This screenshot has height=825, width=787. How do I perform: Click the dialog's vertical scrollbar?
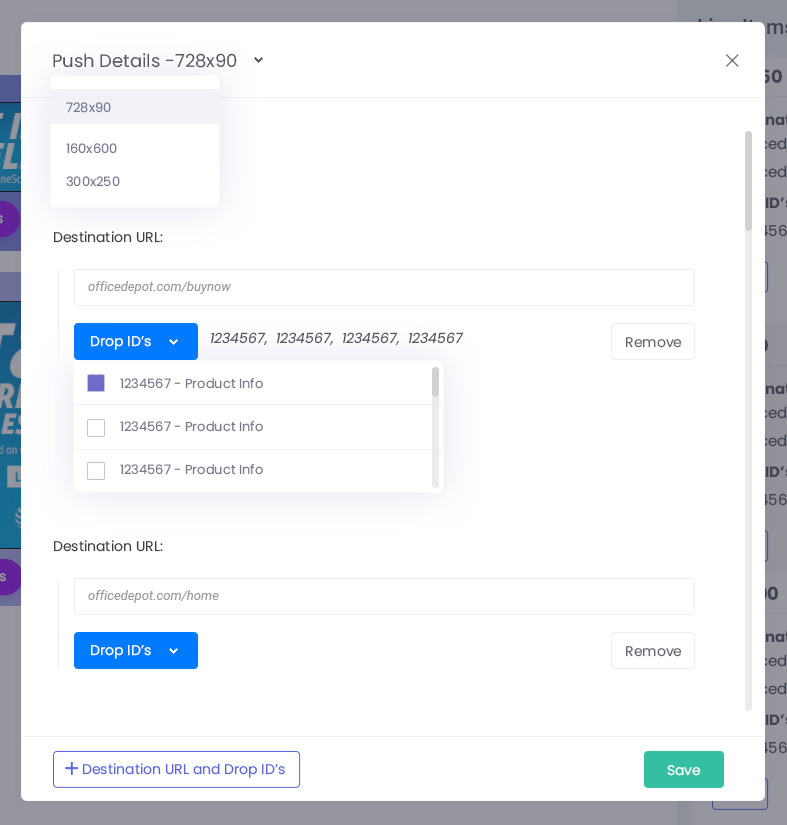748,182
